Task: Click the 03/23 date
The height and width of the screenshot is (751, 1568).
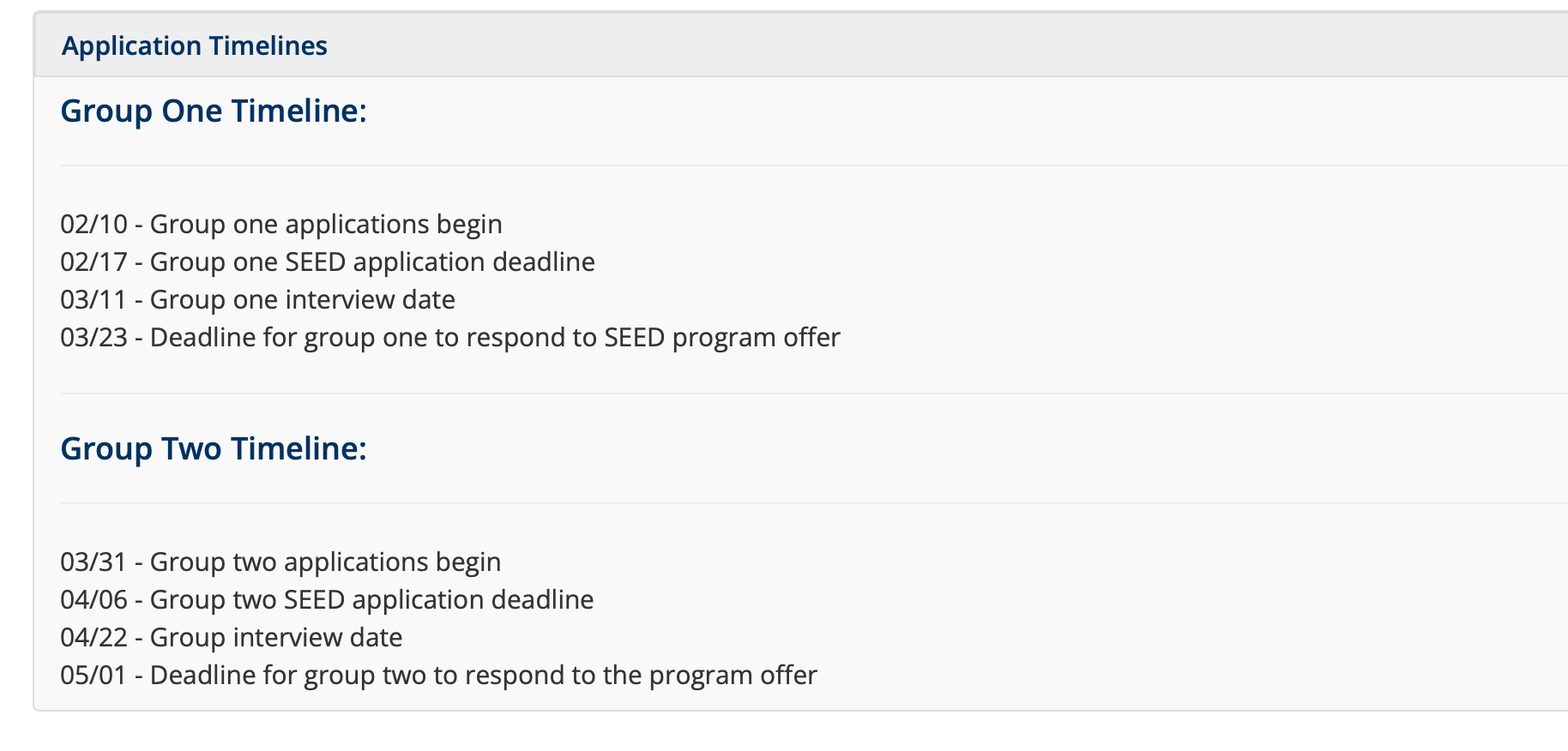Action: [x=93, y=338]
